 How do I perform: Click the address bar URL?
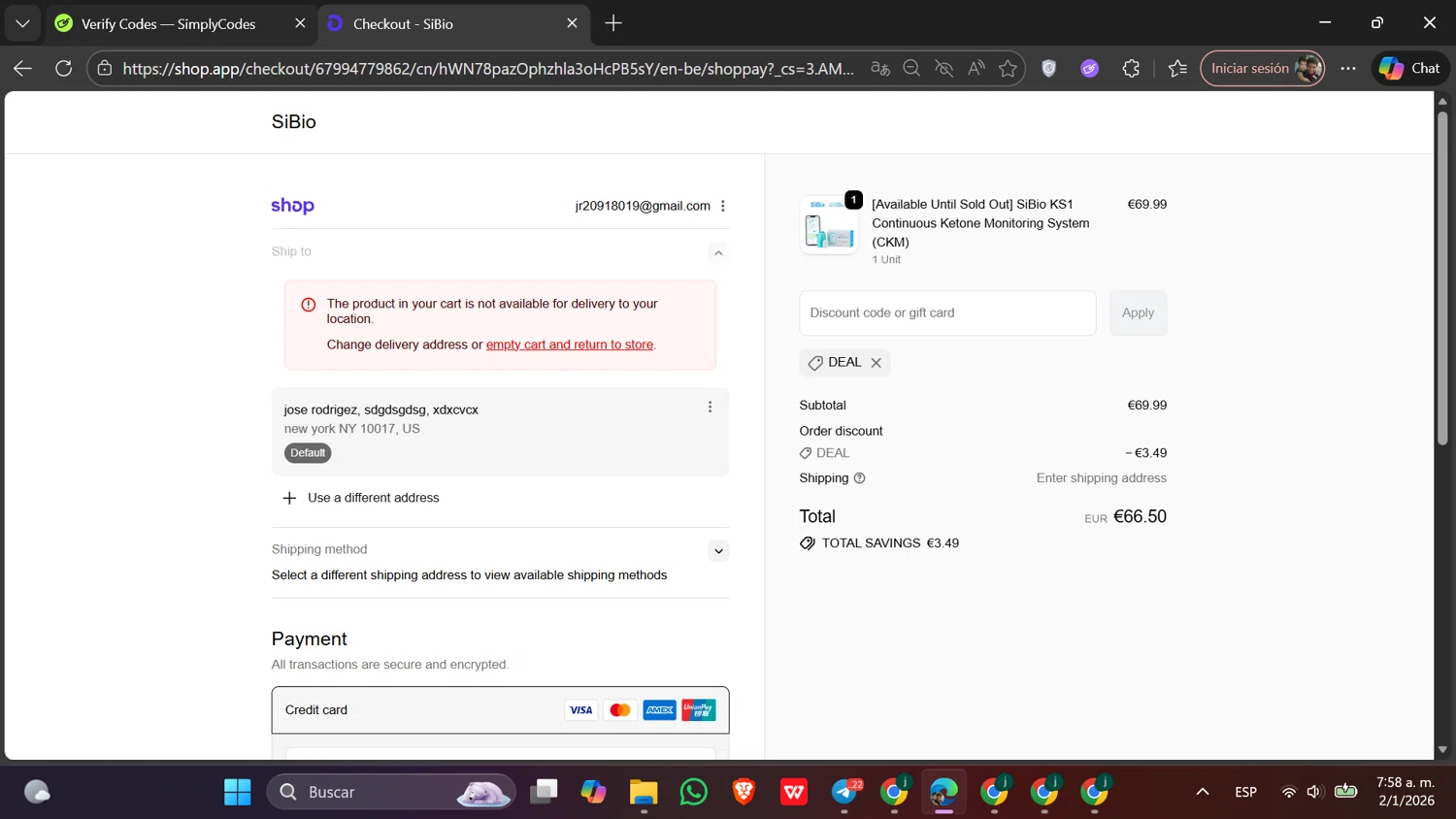coord(488,68)
